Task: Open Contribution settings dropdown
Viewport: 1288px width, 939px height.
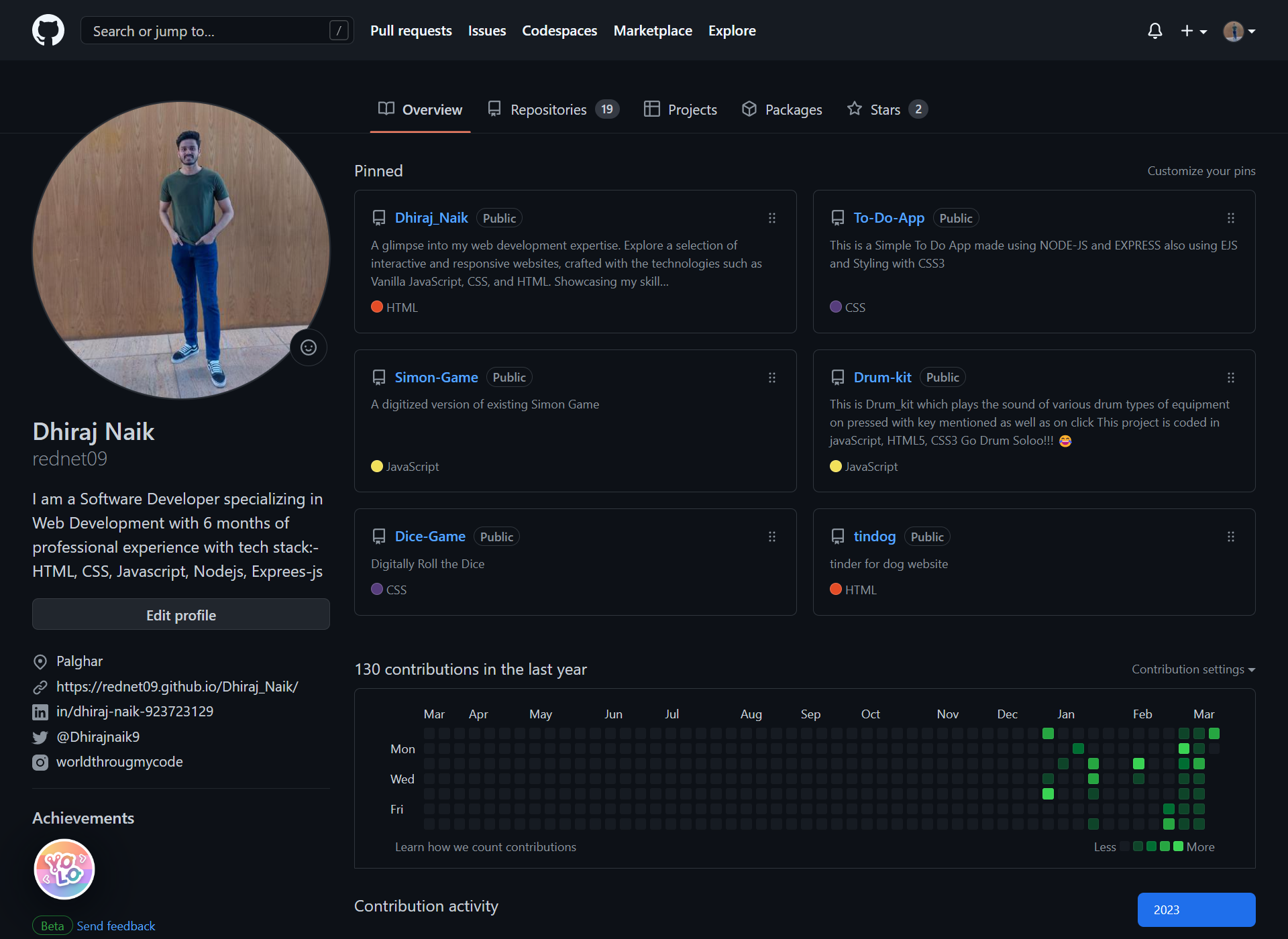Action: pos(1191,669)
